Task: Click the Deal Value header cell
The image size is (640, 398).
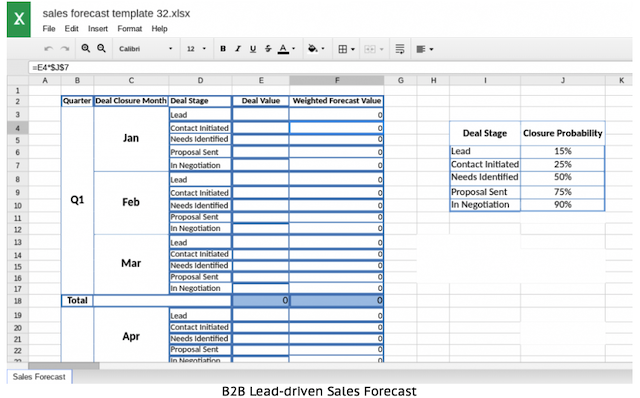Action: pyautogui.click(x=261, y=101)
